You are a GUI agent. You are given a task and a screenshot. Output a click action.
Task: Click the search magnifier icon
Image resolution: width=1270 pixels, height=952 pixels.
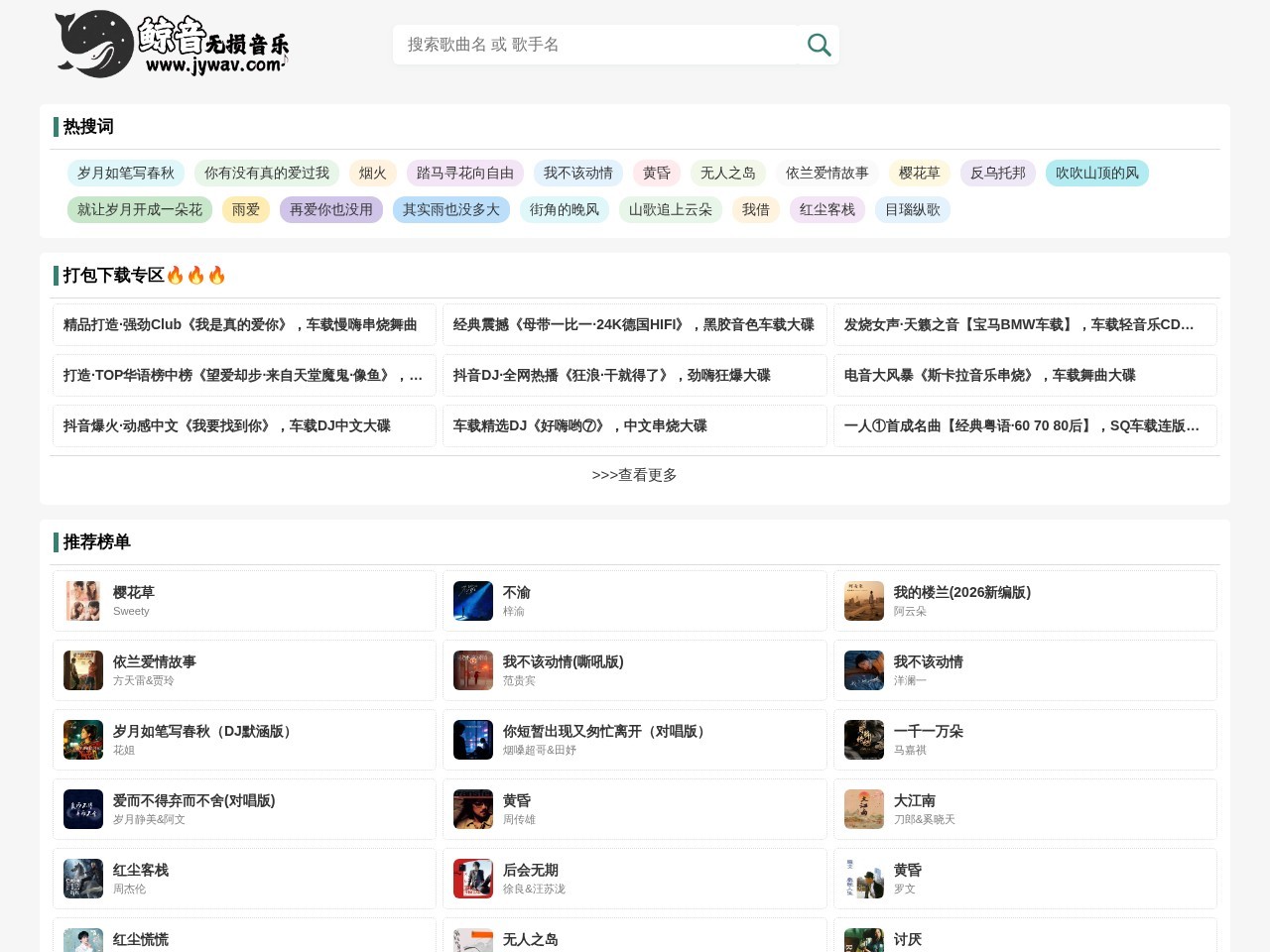[x=819, y=45]
